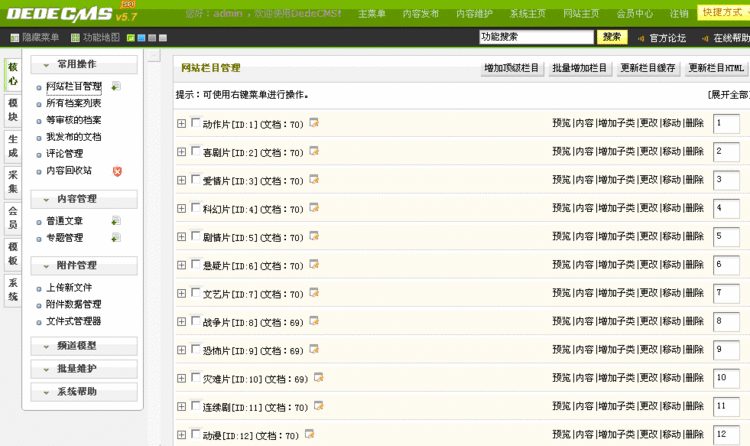Viewport: 750px width, 446px height.
Task: Open 在线帮助 link
Action: tap(731, 38)
